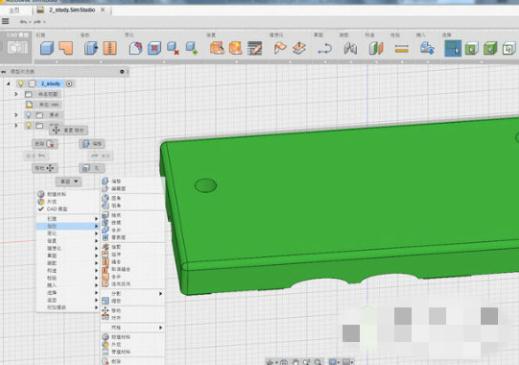Screen dimensions: 519x365
Task: Open the dropdown button beneath the marking menu
Action: (69, 181)
